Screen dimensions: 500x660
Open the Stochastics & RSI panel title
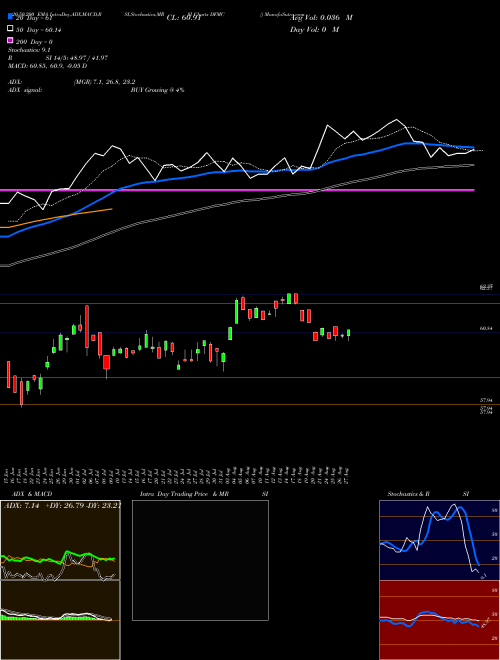click(428, 494)
